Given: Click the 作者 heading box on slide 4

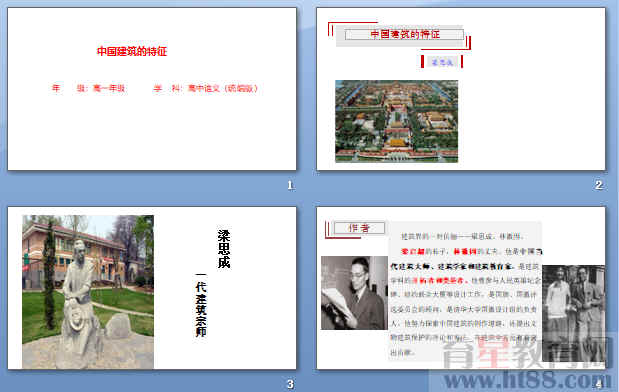Looking at the screenshot, I should 359,228.
